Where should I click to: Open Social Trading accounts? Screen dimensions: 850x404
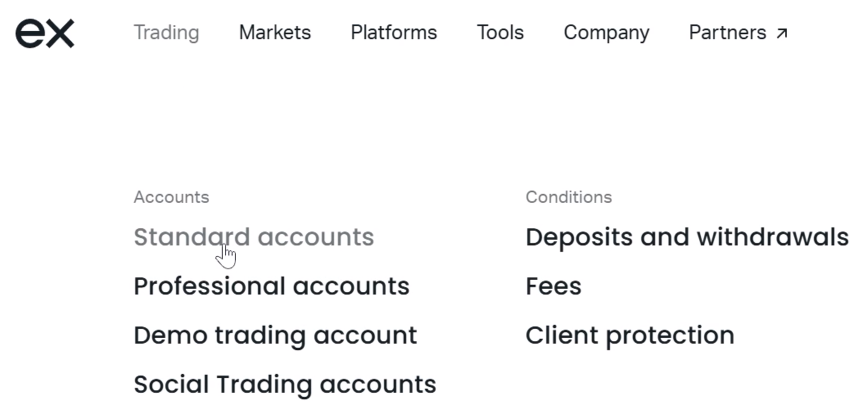[x=285, y=384]
